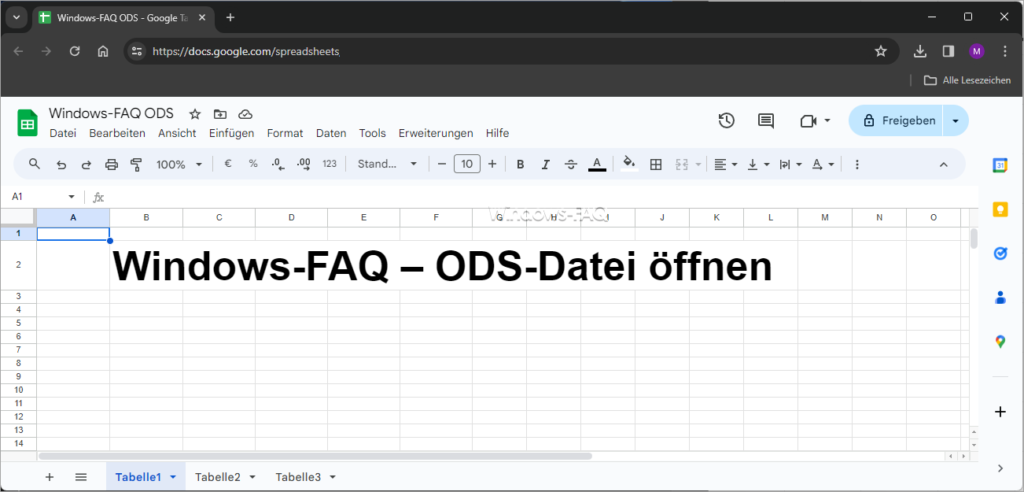This screenshot has height=492, width=1024.
Task: Print the spreadsheet
Action: coord(112,165)
